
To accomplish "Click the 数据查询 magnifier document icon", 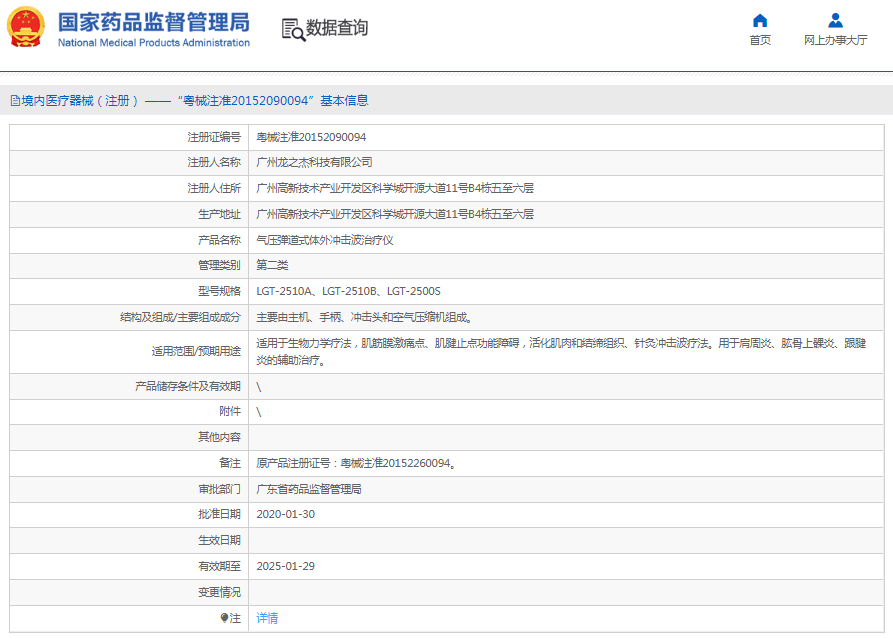I will [293, 29].
